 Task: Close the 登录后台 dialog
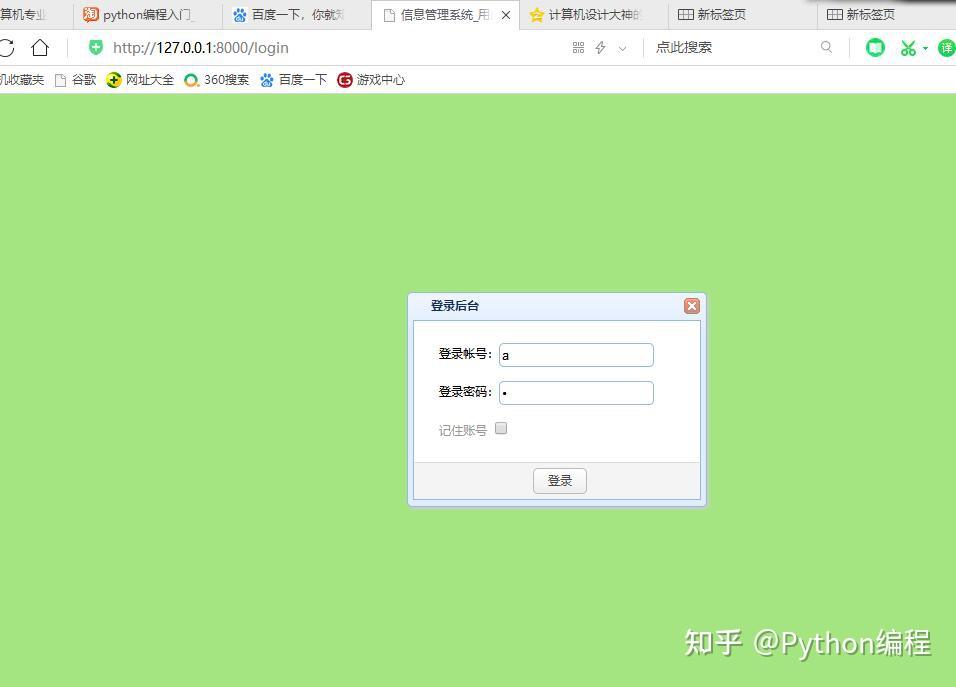point(691,306)
